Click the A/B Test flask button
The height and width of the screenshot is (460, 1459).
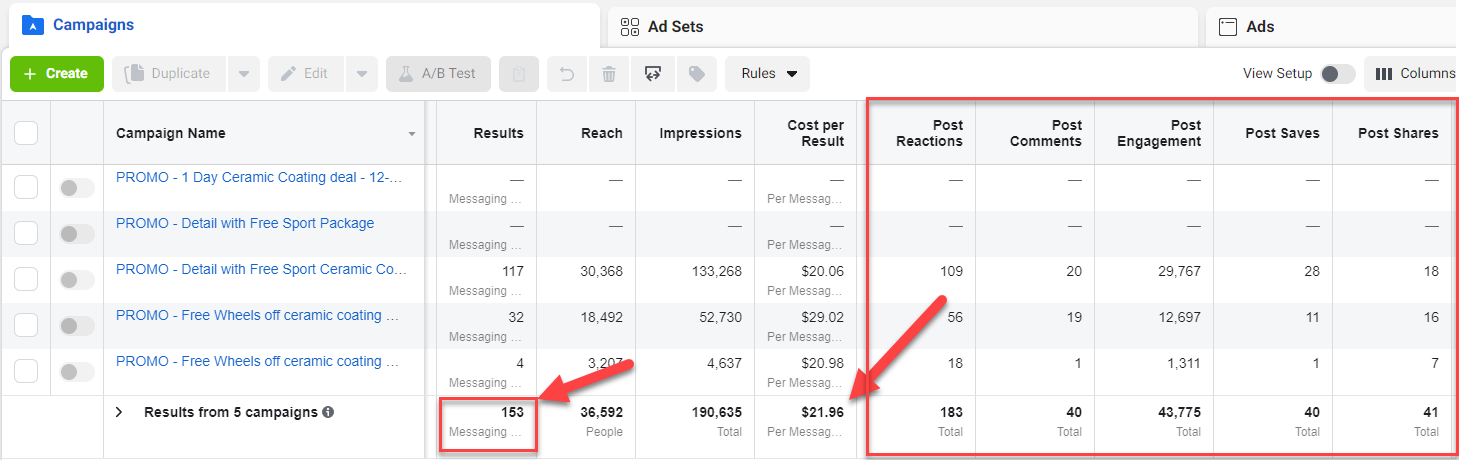tap(438, 74)
